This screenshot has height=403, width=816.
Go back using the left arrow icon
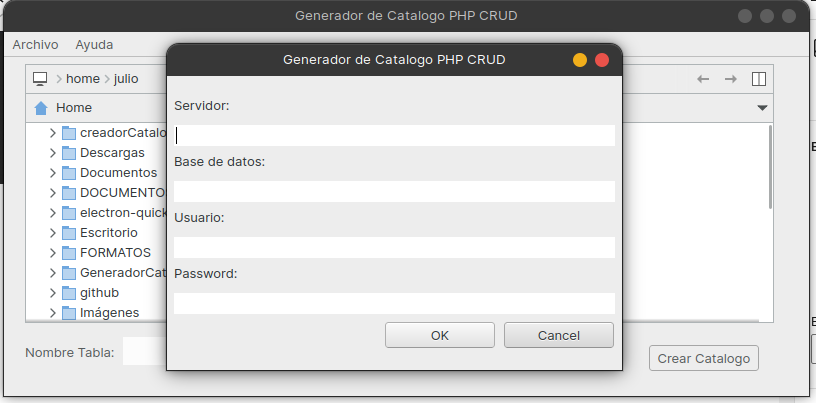click(x=703, y=79)
